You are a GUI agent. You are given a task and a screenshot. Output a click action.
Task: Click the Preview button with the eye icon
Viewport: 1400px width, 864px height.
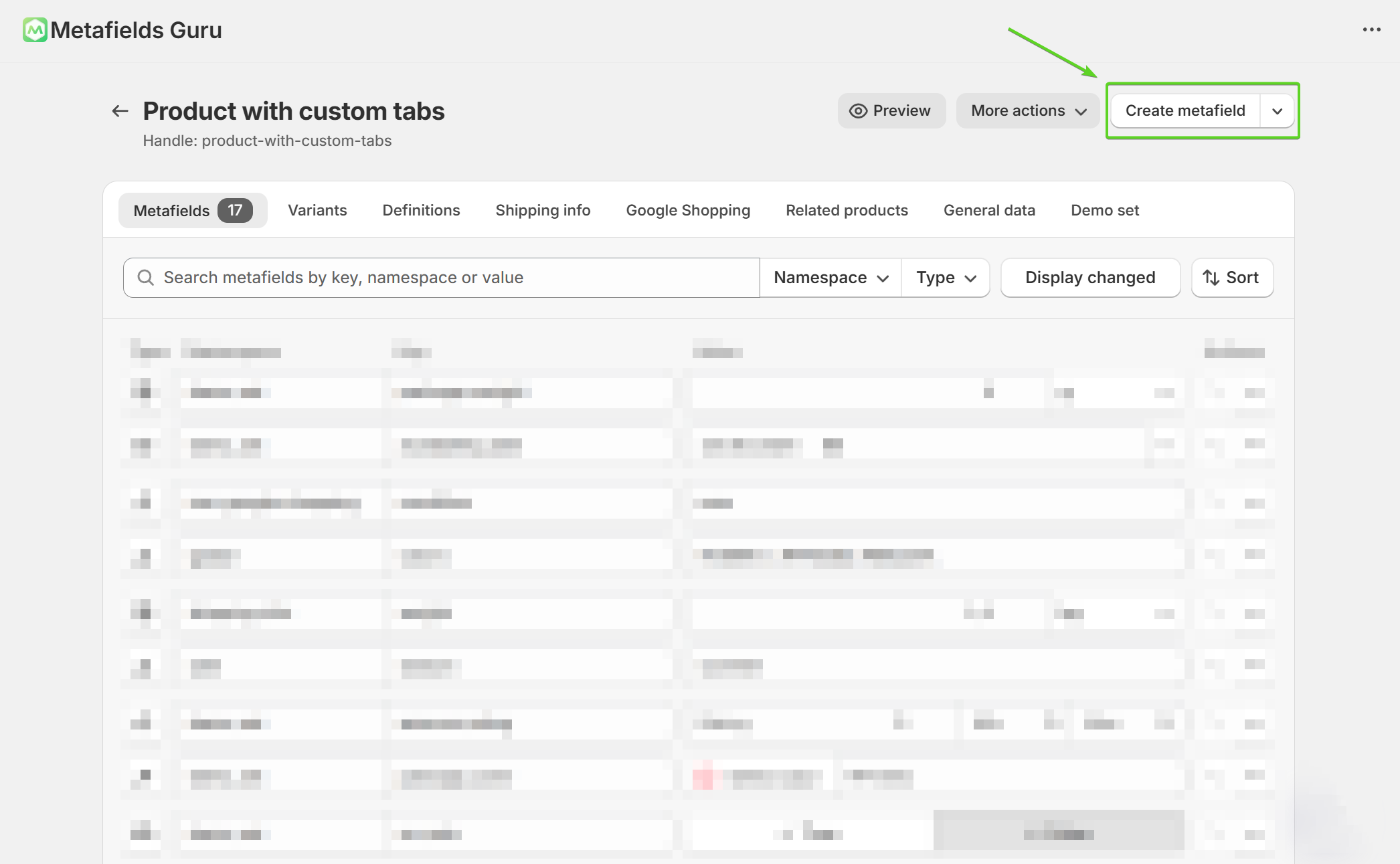pos(891,111)
